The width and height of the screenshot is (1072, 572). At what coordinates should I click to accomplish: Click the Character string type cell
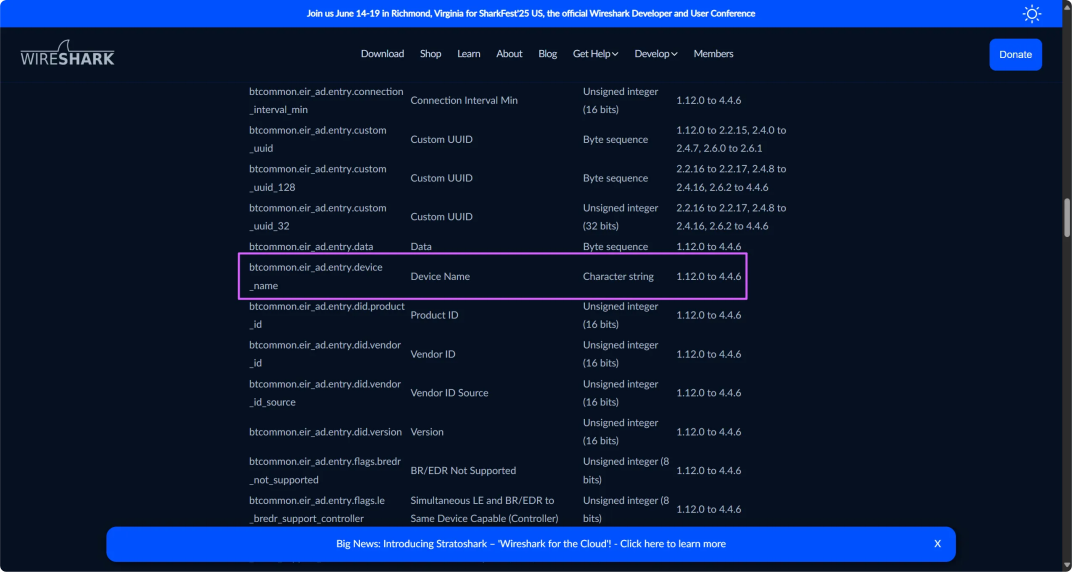point(618,276)
